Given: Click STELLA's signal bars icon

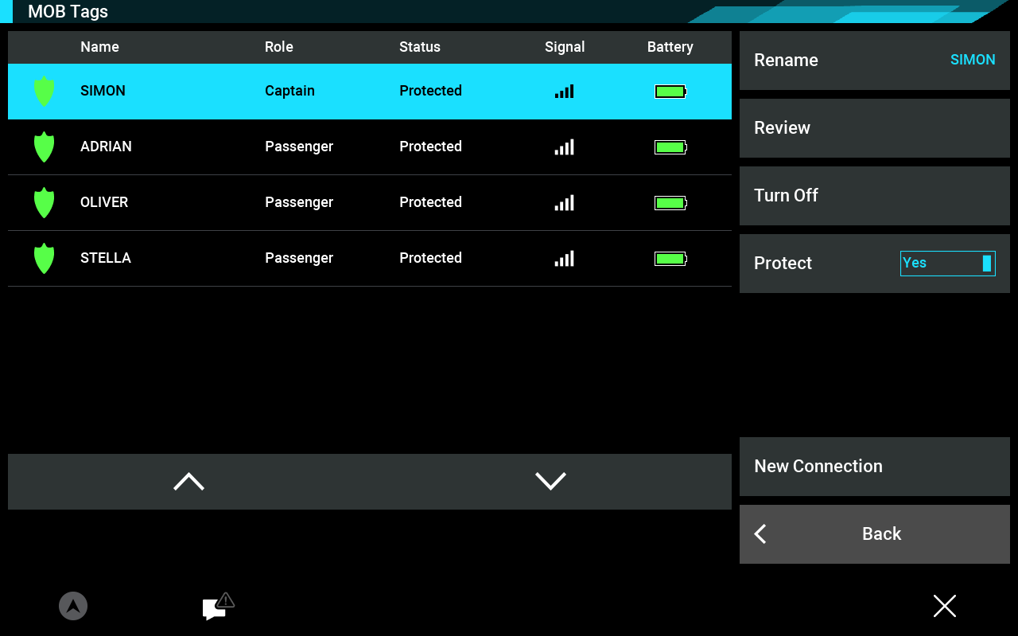Looking at the screenshot, I should coord(563,258).
